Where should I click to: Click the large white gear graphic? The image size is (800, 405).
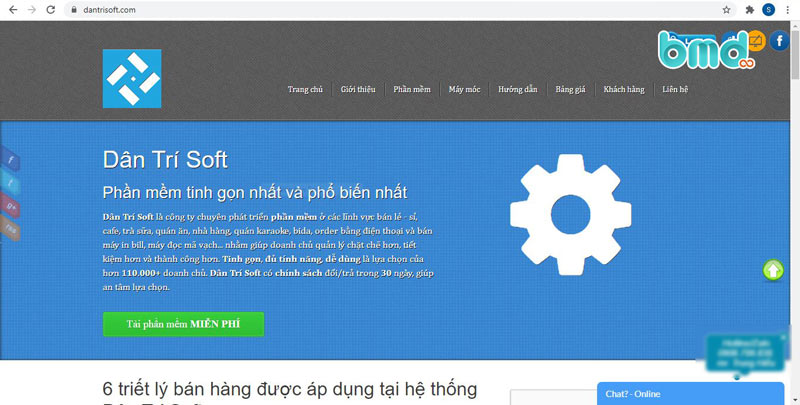pyautogui.click(x=570, y=214)
